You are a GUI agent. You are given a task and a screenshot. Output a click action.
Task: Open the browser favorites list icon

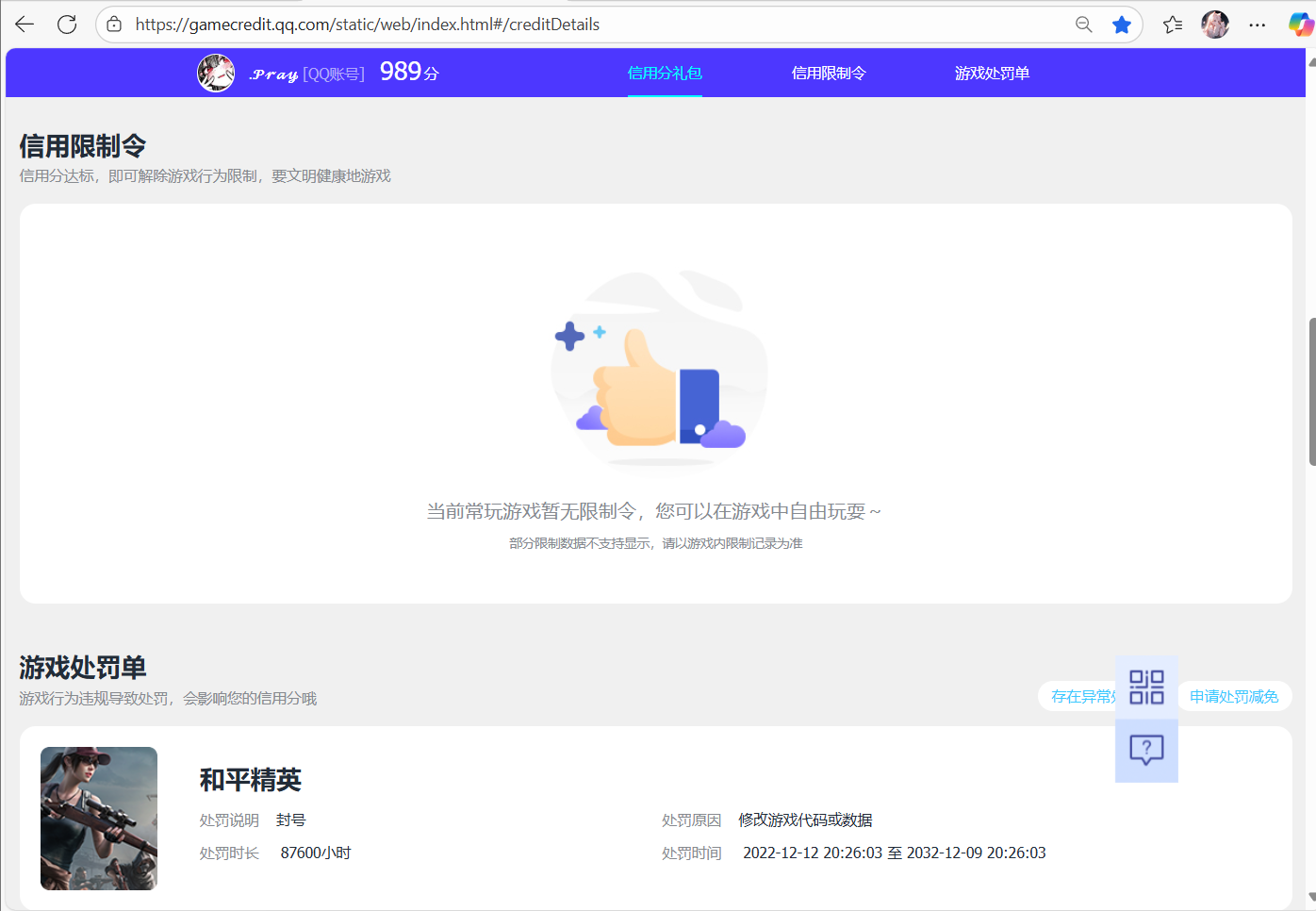1173,25
